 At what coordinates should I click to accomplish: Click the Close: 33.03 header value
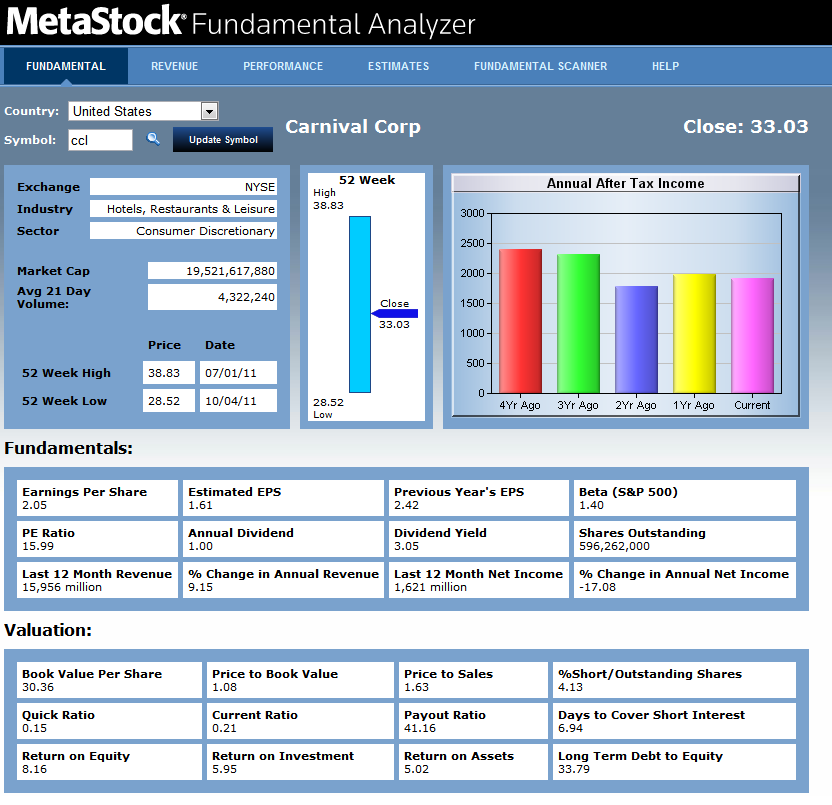click(x=746, y=127)
